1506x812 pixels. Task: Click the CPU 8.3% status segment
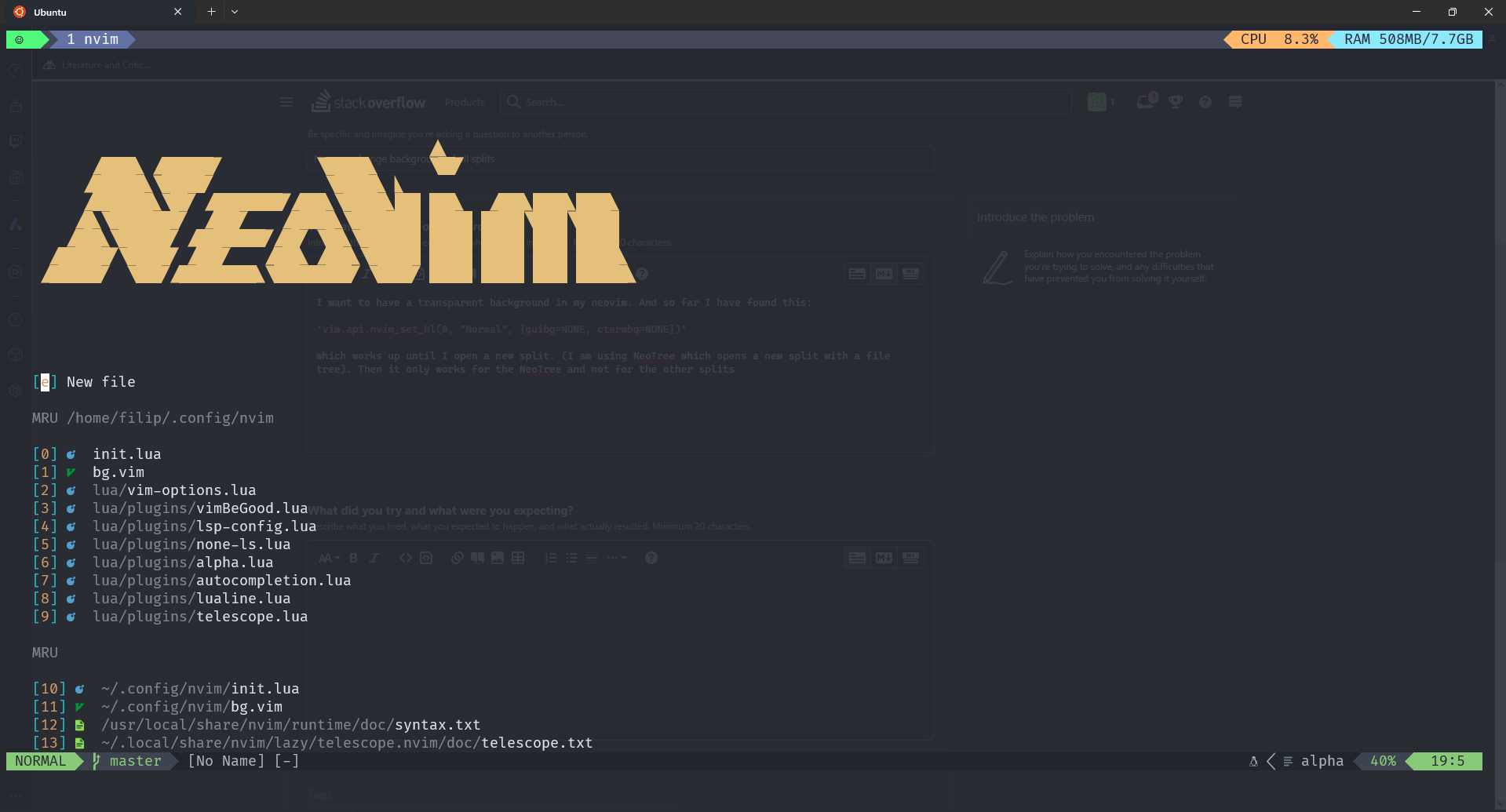point(1279,39)
